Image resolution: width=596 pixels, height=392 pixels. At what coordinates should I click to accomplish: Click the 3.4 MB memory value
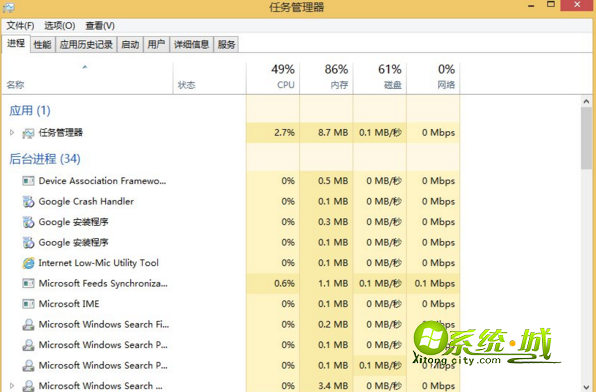(333, 386)
